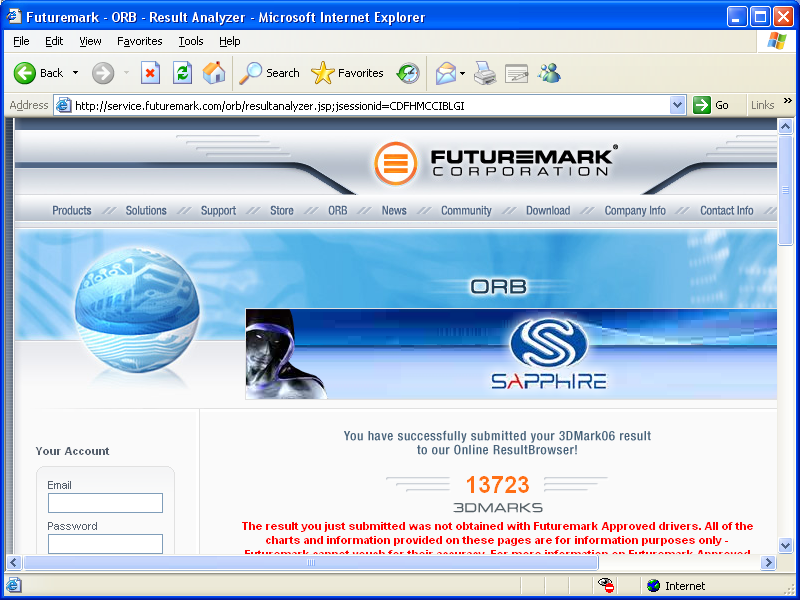Click the Links toolbar label
The height and width of the screenshot is (600, 800).
762,105
